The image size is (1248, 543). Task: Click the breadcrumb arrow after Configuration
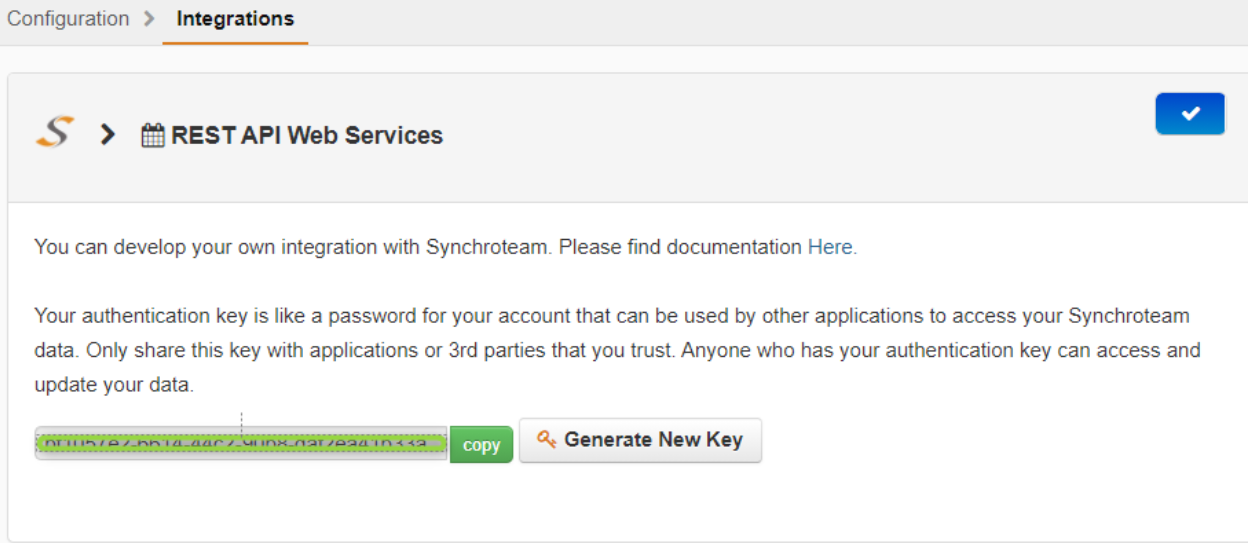pos(149,19)
